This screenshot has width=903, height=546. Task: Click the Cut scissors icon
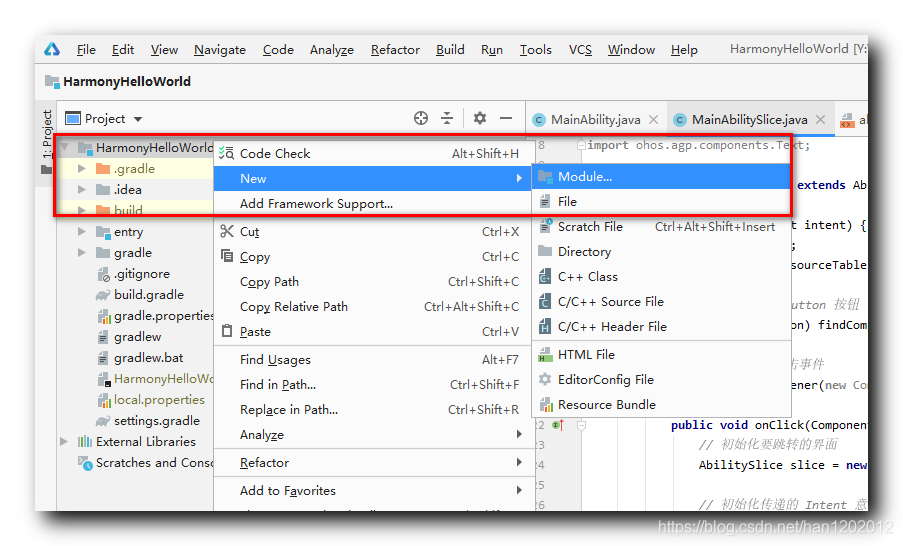pyautogui.click(x=227, y=231)
